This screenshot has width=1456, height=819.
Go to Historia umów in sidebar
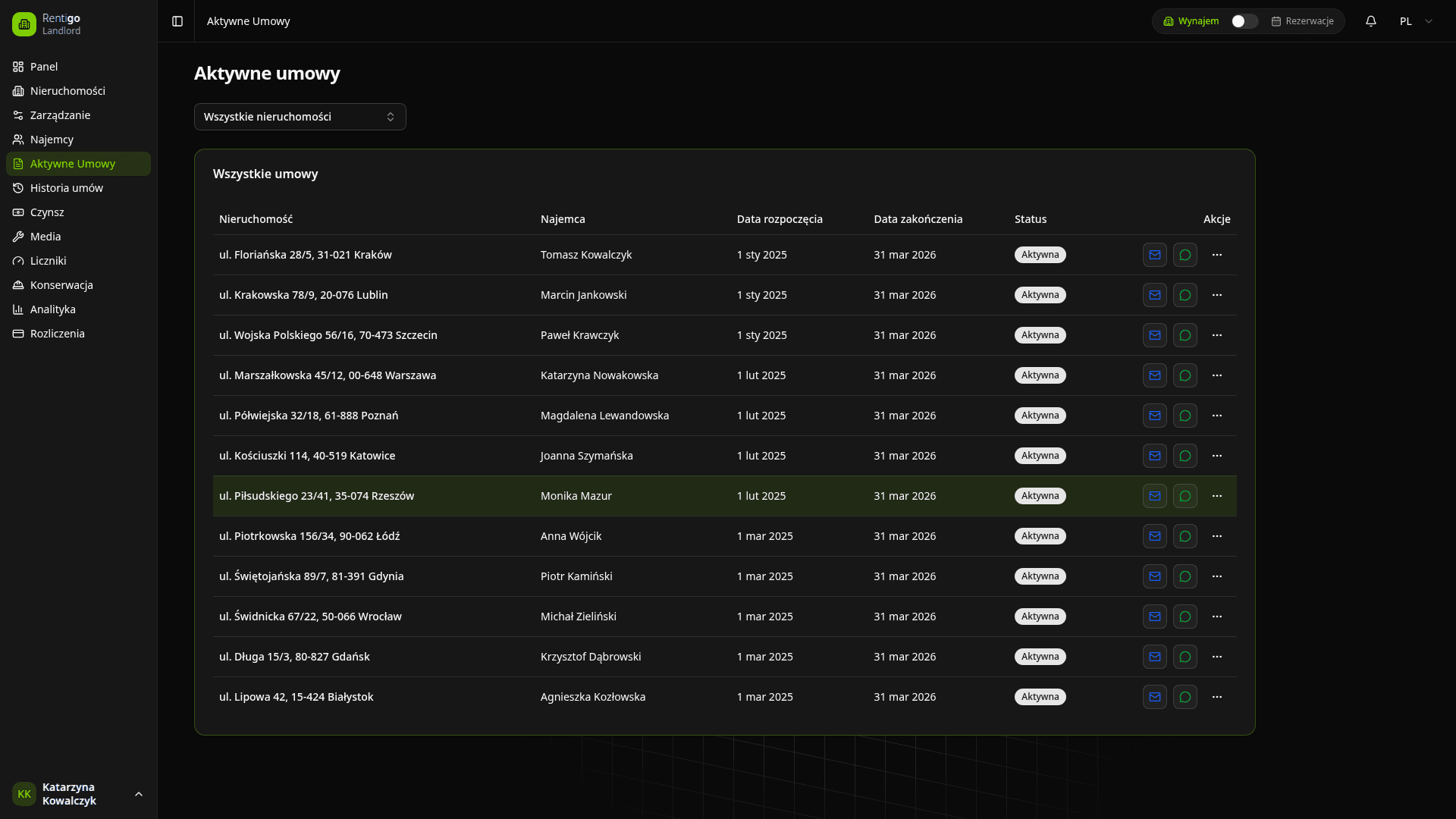tap(67, 188)
